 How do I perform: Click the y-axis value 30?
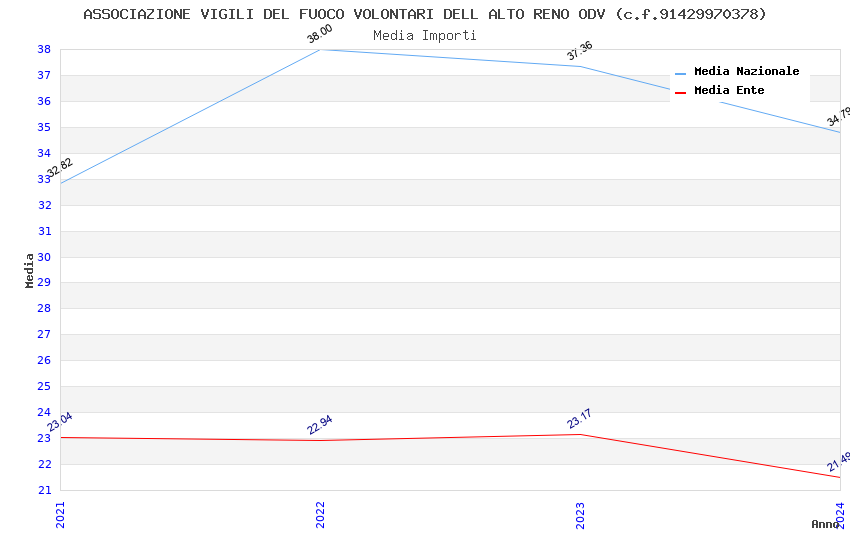44,257
